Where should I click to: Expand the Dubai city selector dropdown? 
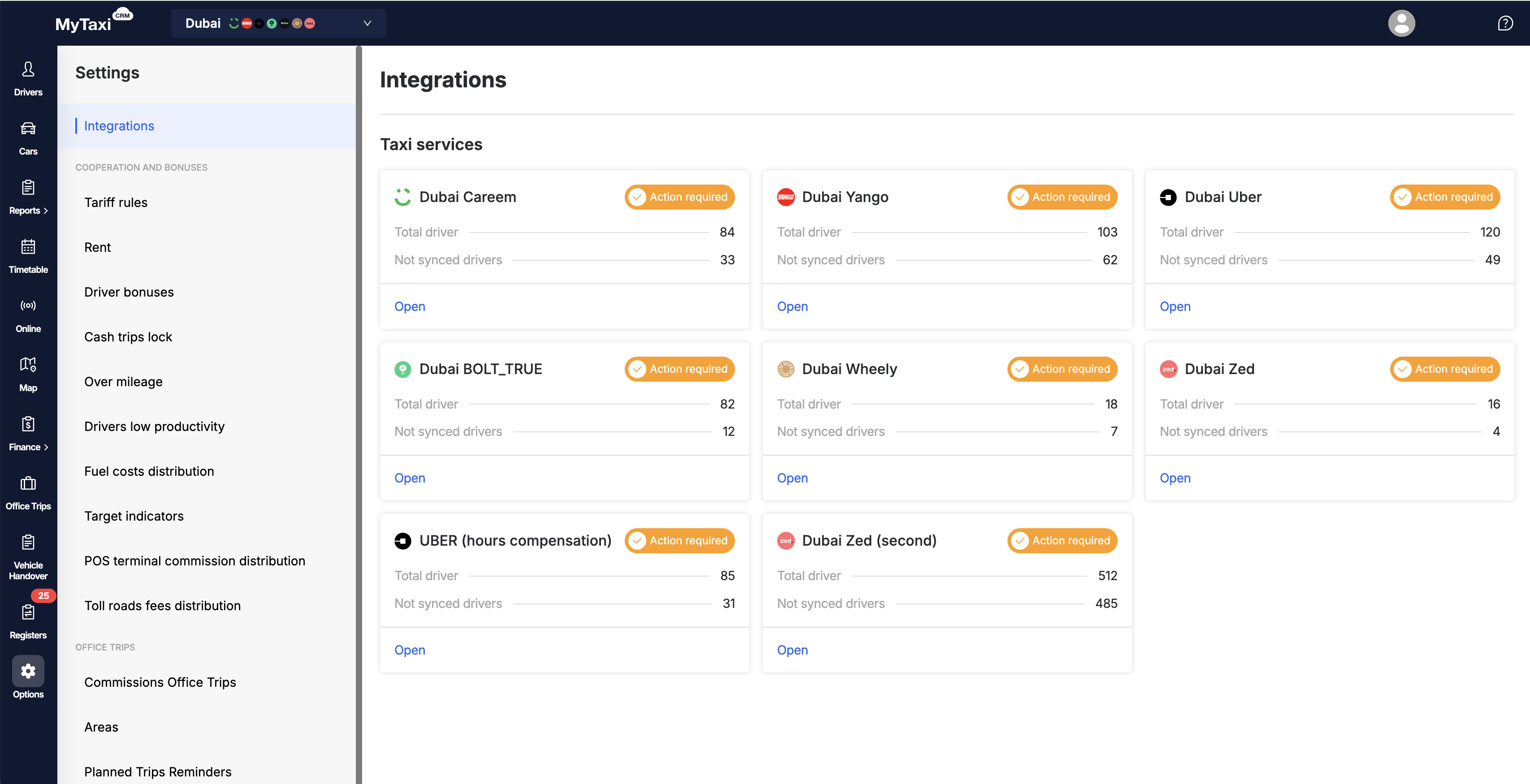point(278,23)
